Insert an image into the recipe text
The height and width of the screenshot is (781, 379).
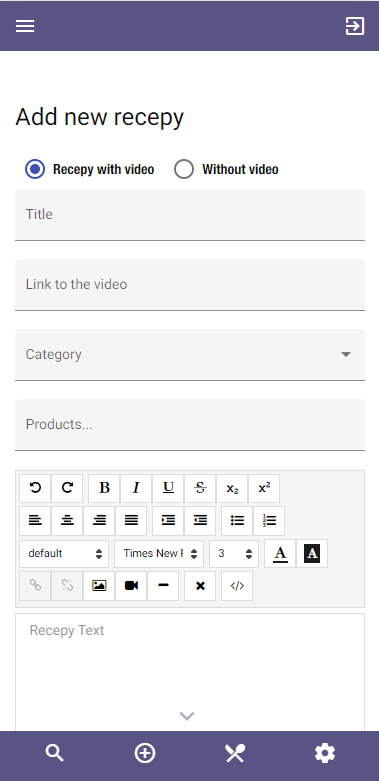click(x=99, y=586)
